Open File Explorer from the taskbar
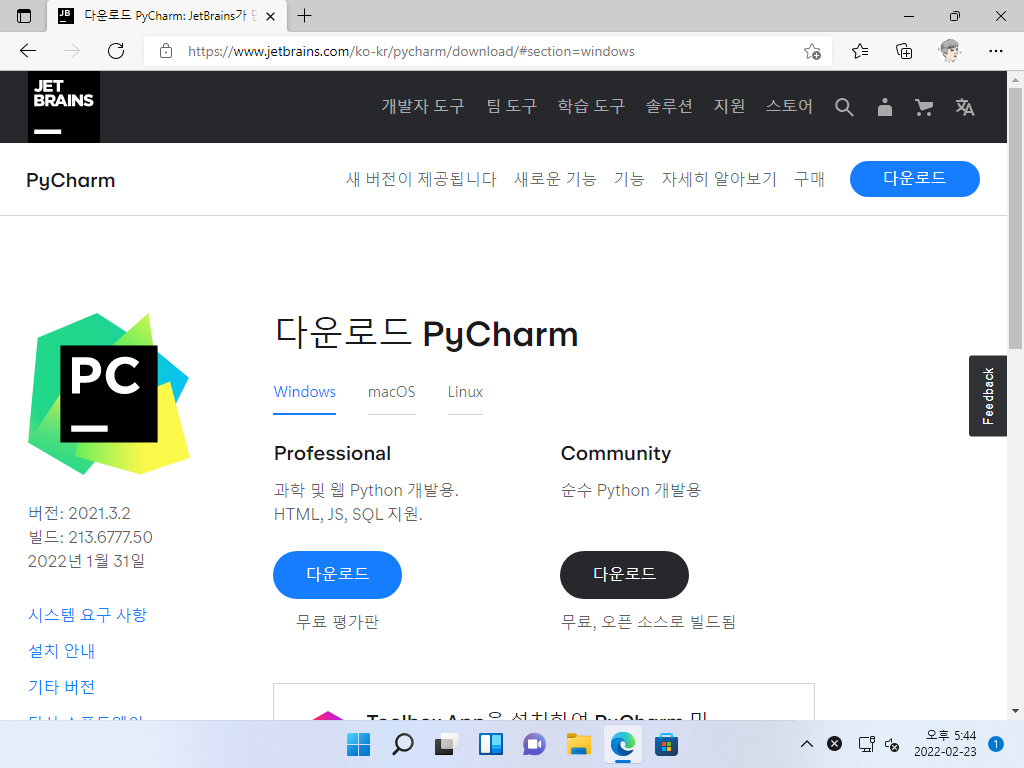1024x768 pixels. pos(579,744)
